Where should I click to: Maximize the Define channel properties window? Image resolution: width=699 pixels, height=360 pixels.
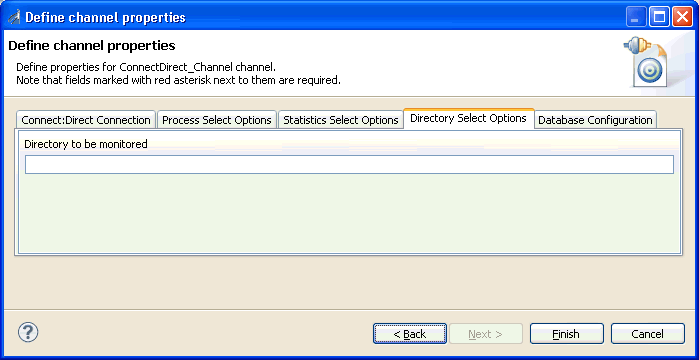659,18
